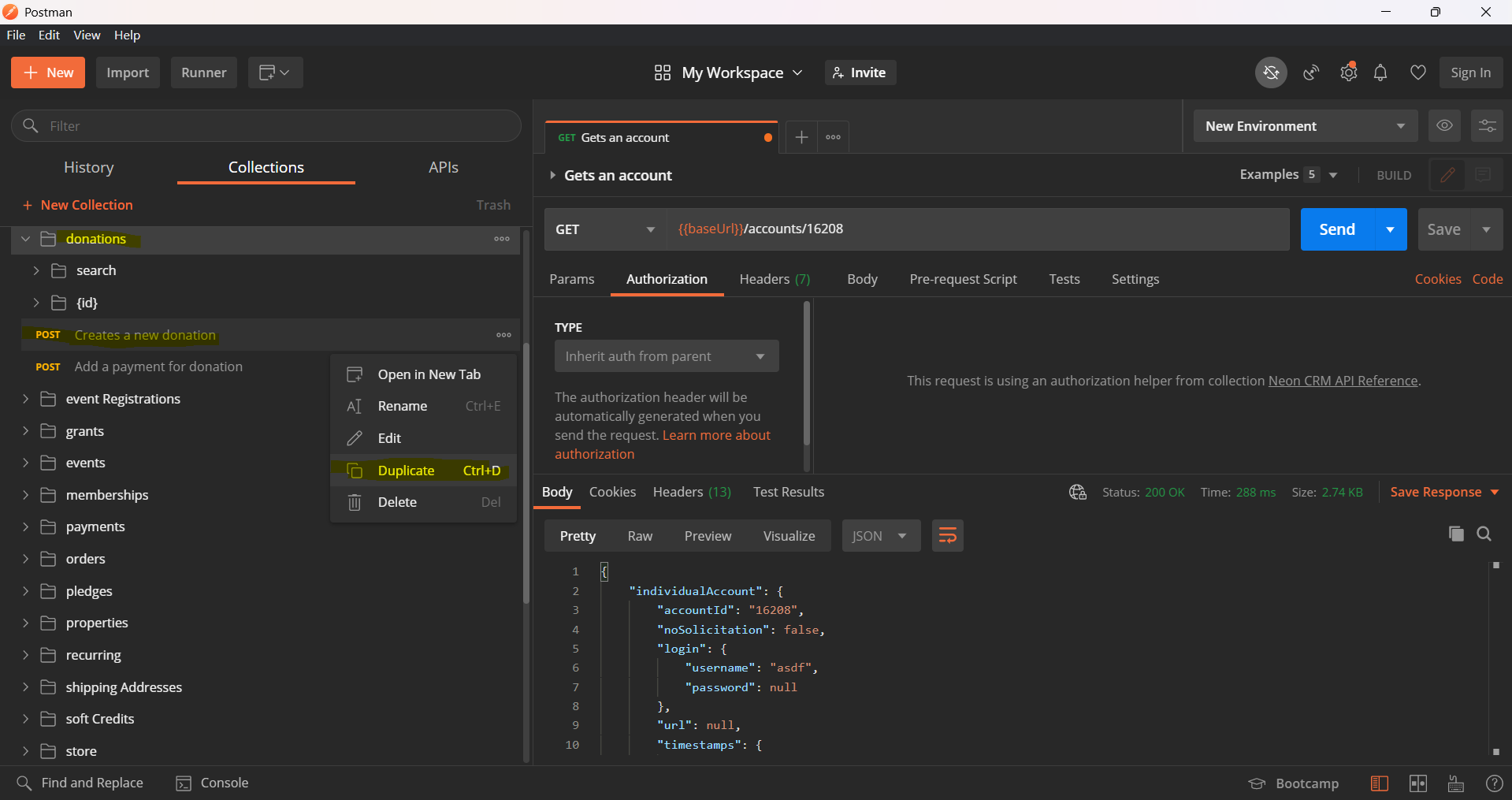Open the Examples dropdown
Viewport: 1512px width, 800px height.
coord(1288,174)
